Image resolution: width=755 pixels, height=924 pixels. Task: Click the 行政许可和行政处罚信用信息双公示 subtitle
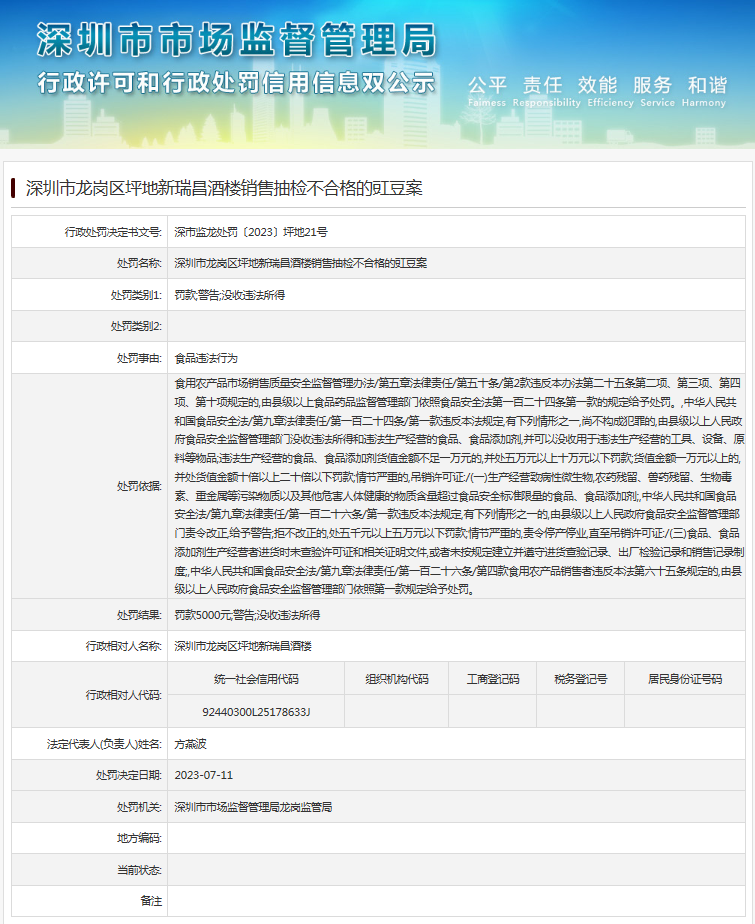236,82
